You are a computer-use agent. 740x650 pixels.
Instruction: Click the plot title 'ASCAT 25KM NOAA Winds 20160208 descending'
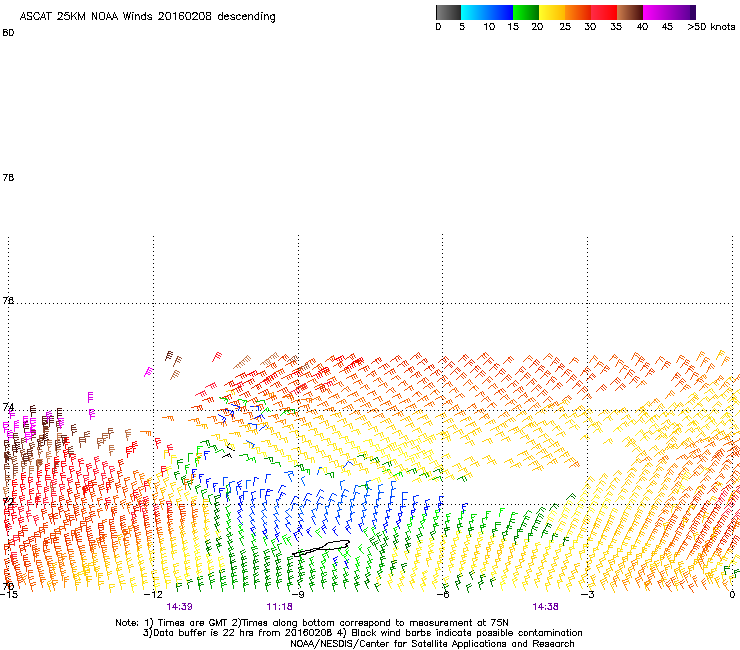[x=147, y=17]
